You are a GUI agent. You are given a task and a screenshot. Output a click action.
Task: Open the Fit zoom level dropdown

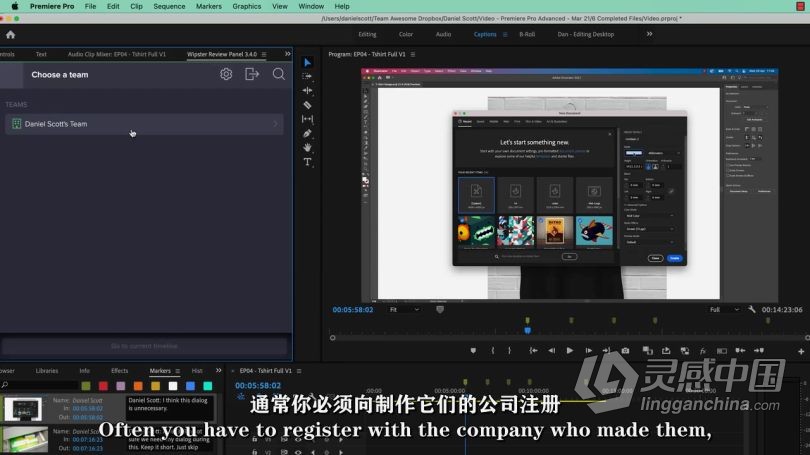click(x=404, y=309)
